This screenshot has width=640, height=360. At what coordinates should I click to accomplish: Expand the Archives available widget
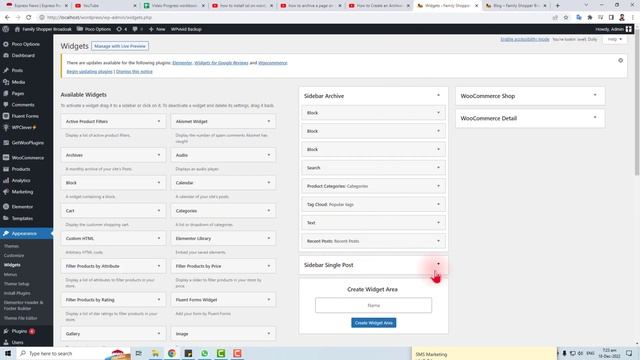(159, 155)
